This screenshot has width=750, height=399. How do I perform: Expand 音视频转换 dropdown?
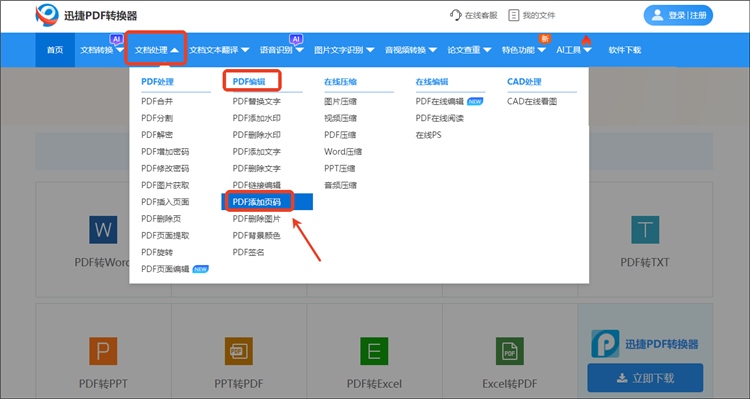point(411,50)
